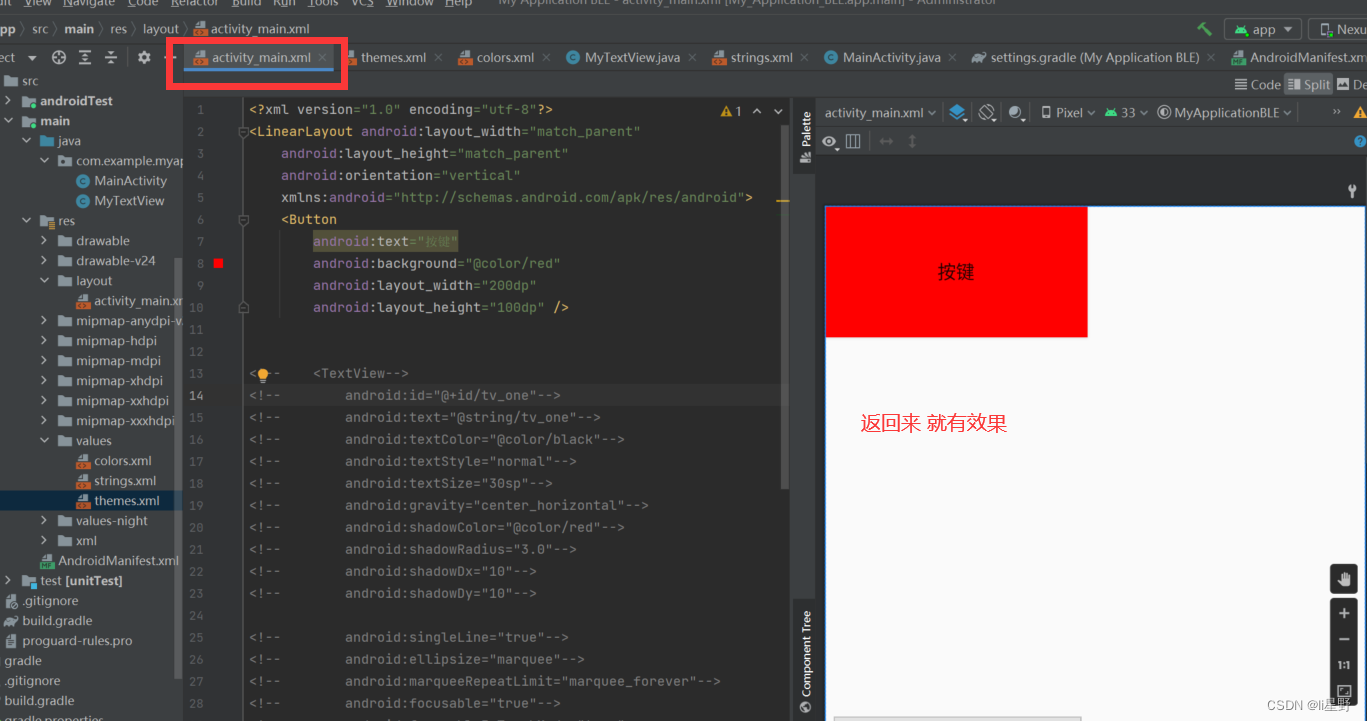Click the android:text attribute on line 7
Viewport: 1367px width, 721px height.
(x=384, y=241)
